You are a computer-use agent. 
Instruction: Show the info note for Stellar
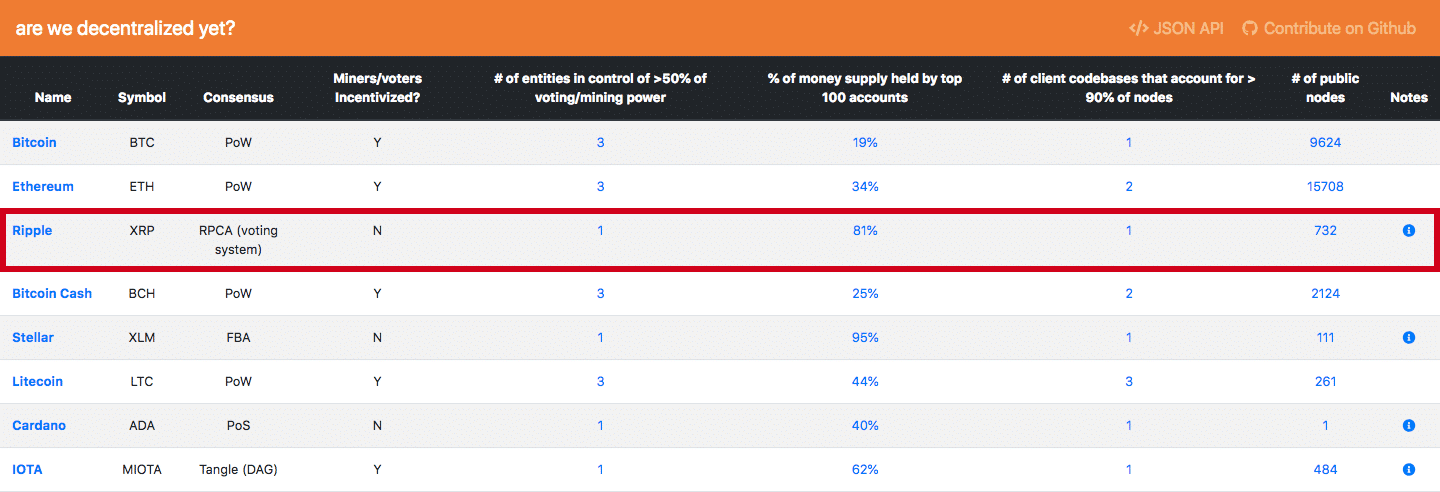click(x=1409, y=337)
